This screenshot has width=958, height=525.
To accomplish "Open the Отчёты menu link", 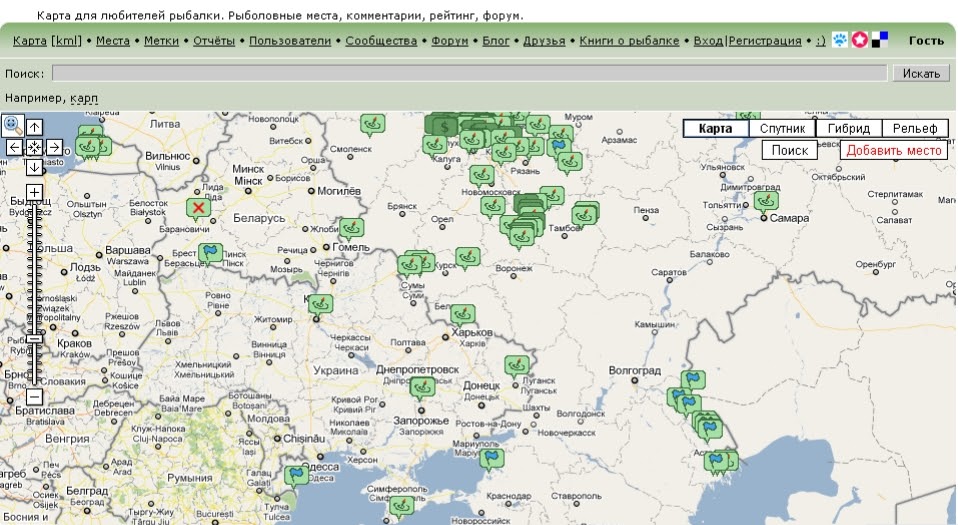I will coord(214,41).
